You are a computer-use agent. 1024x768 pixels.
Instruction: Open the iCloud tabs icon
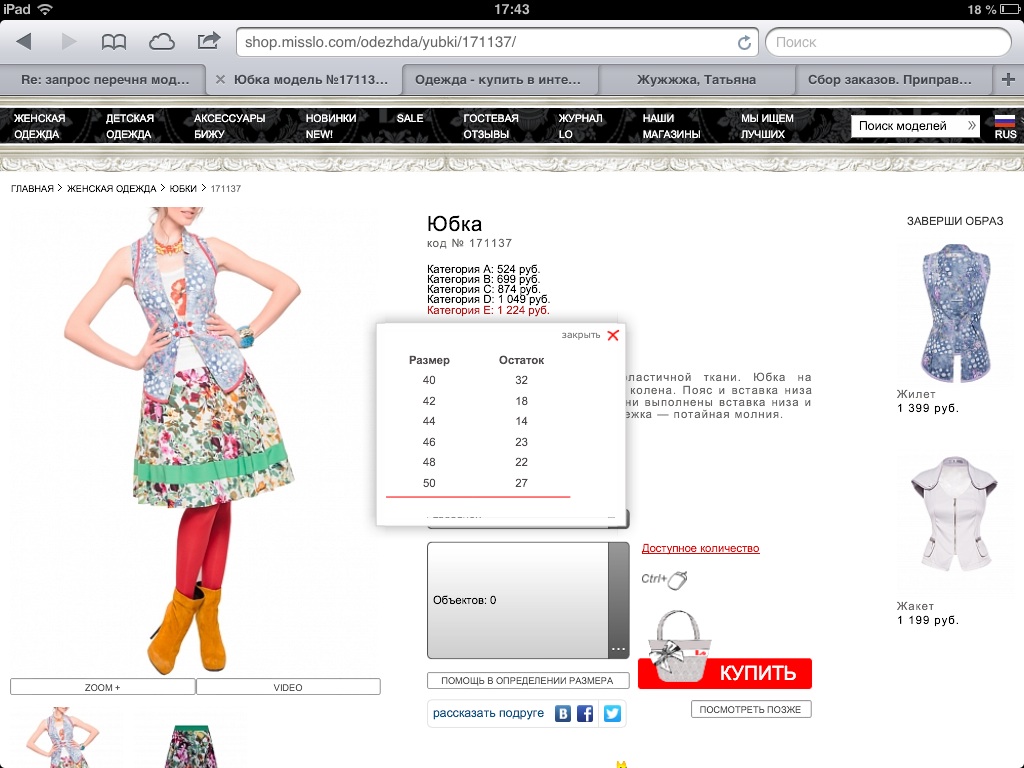click(x=161, y=42)
